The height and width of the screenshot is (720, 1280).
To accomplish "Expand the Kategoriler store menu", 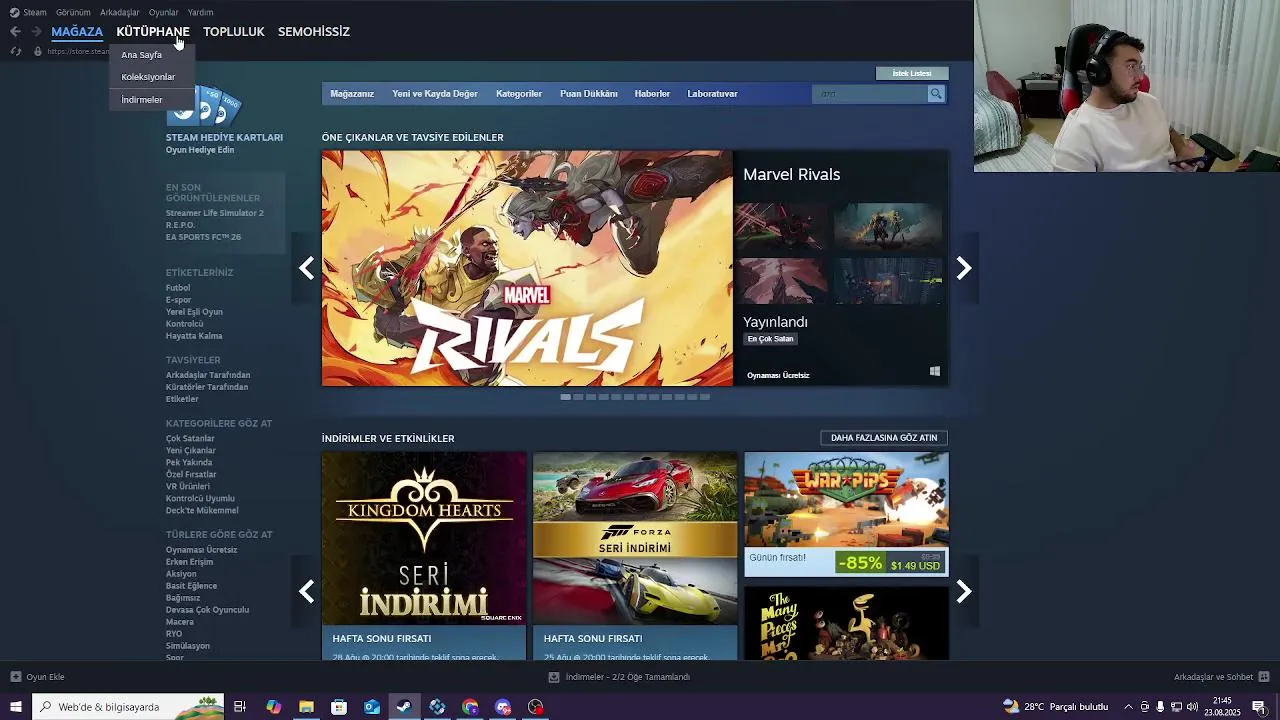I will pos(519,94).
